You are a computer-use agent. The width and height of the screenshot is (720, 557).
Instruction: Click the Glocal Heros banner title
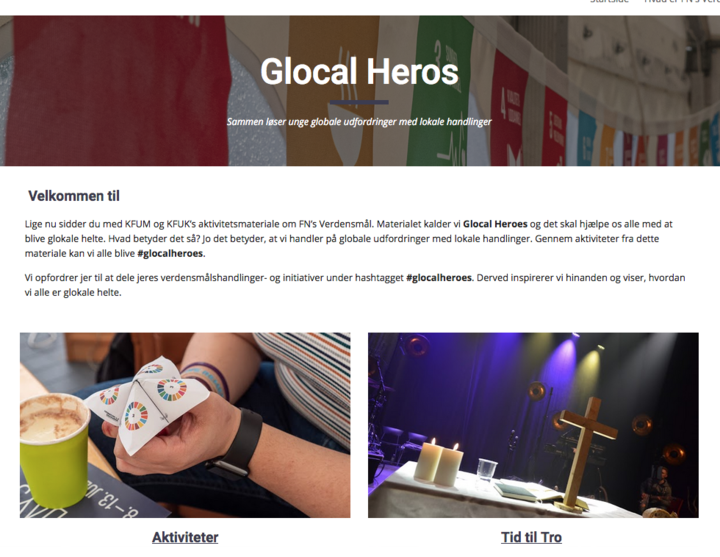359,72
